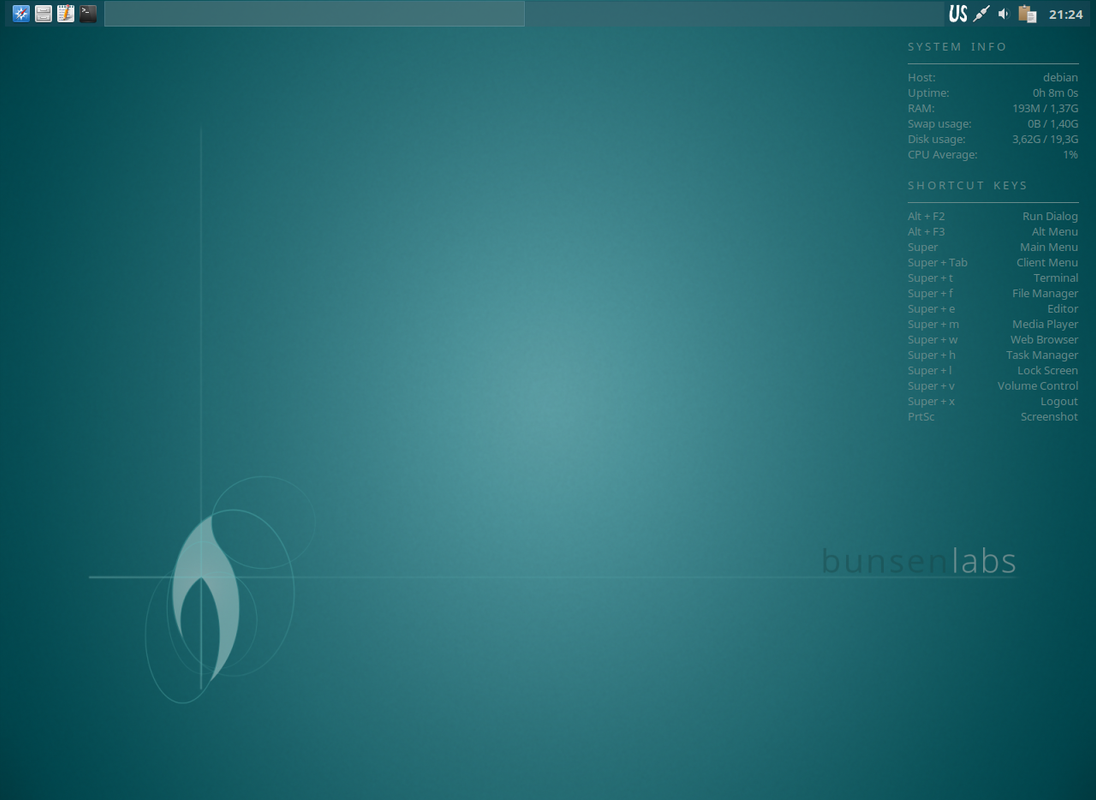
Task: Launch the web browser from the panel
Action: click(21, 13)
